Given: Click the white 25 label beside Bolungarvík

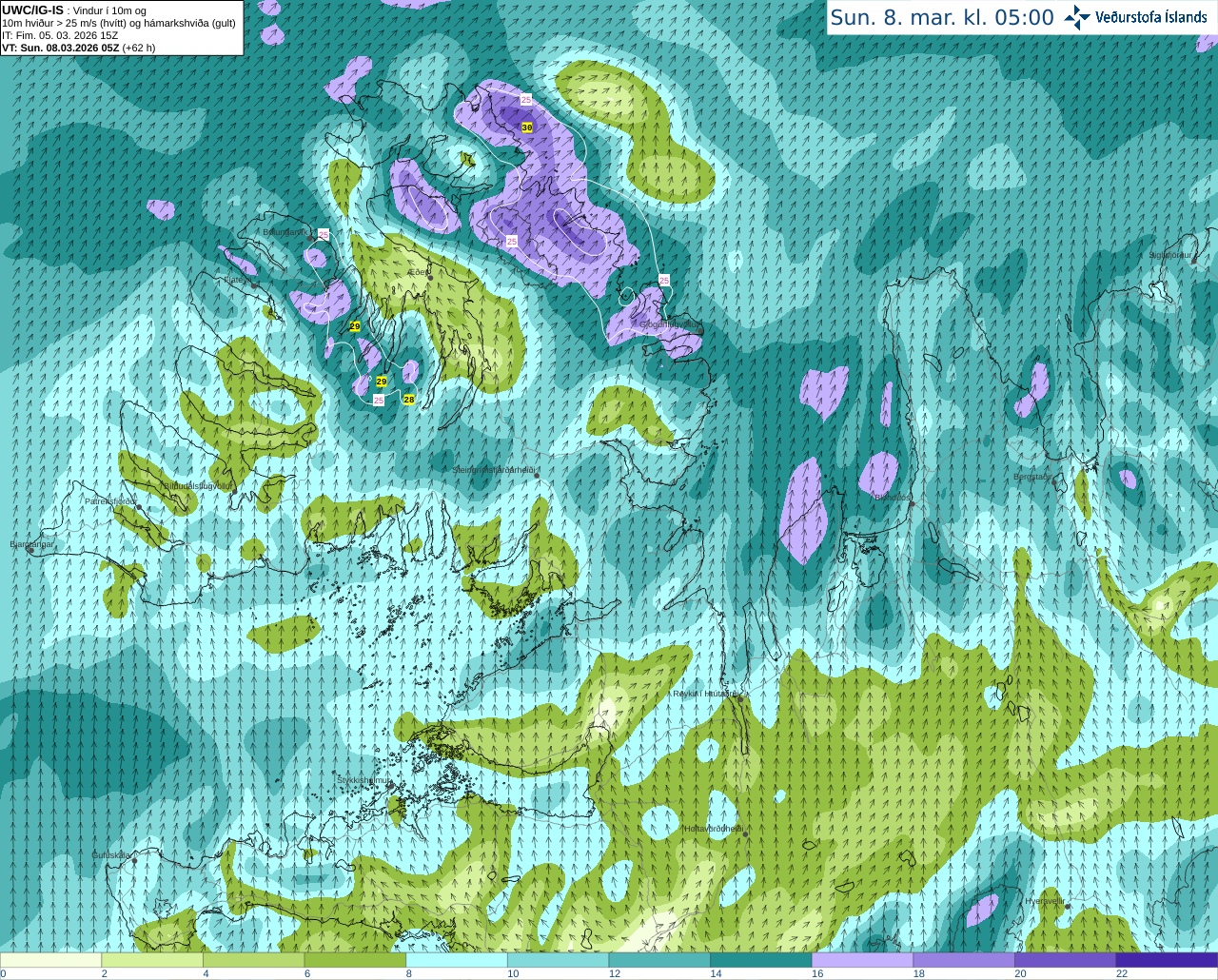Looking at the screenshot, I should pyautogui.click(x=324, y=234).
